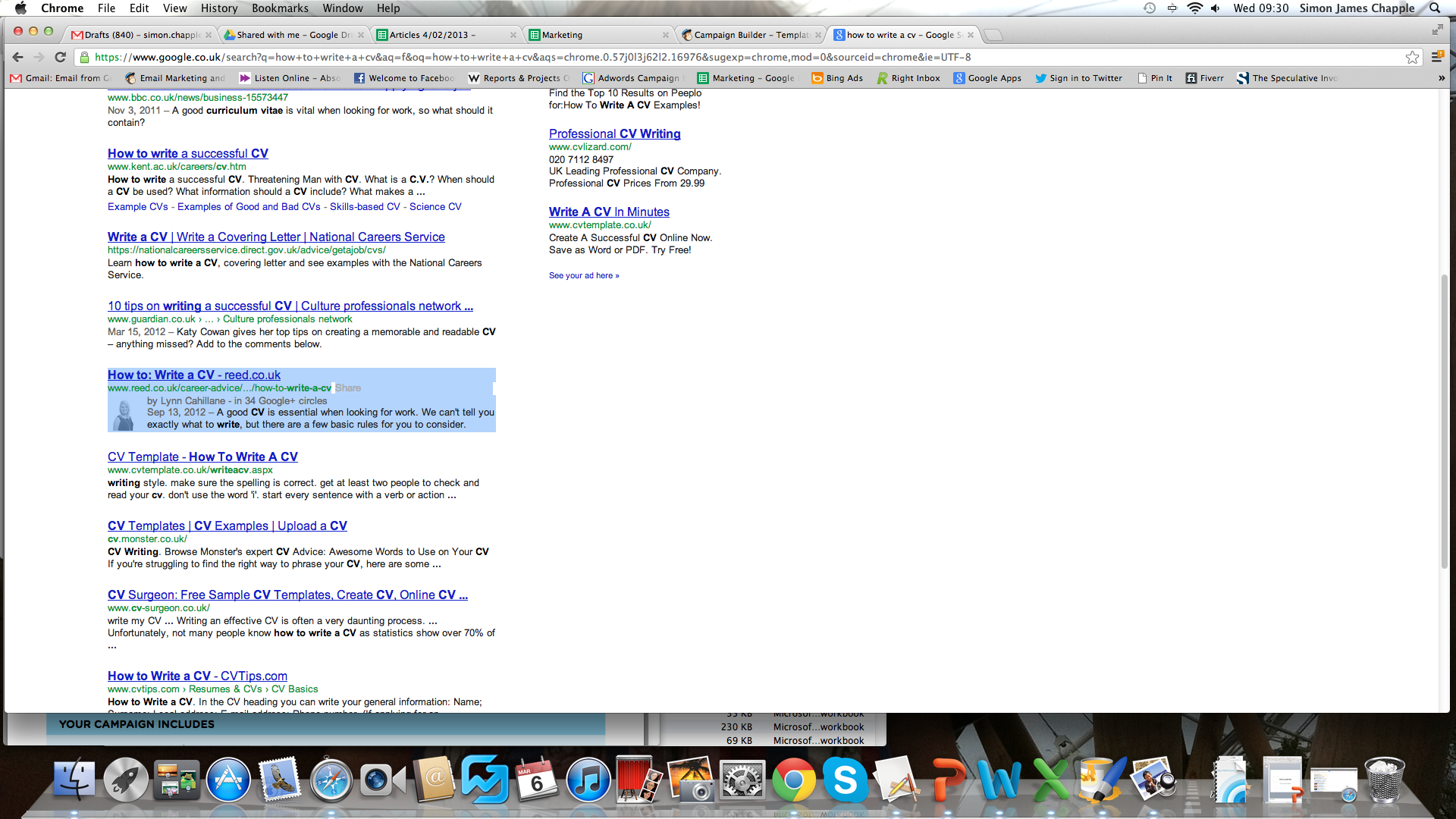Launch Skype from the dock
The height and width of the screenshot is (819, 1456).
click(845, 780)
